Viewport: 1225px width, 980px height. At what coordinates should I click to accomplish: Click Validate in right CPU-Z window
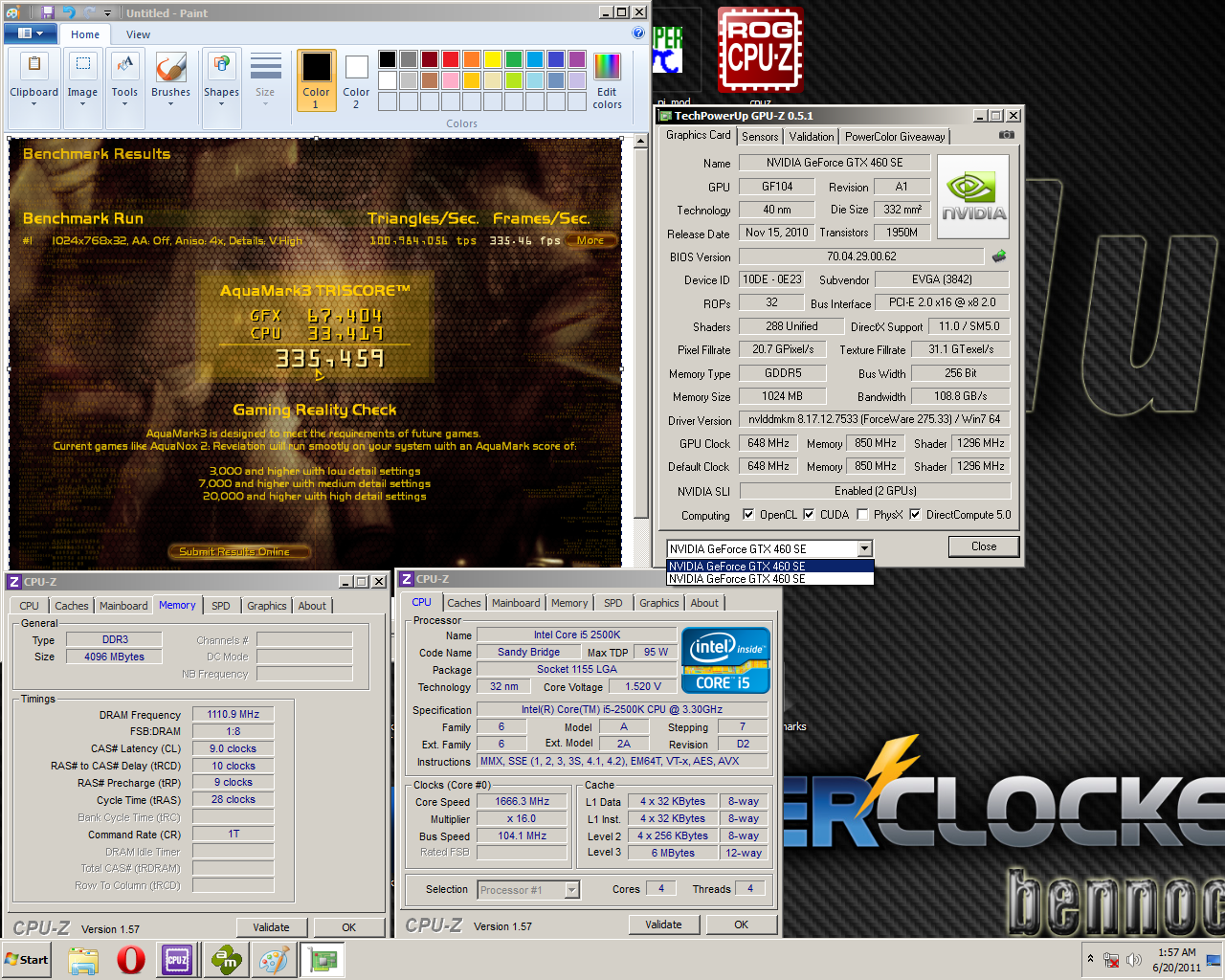(663, 924)
